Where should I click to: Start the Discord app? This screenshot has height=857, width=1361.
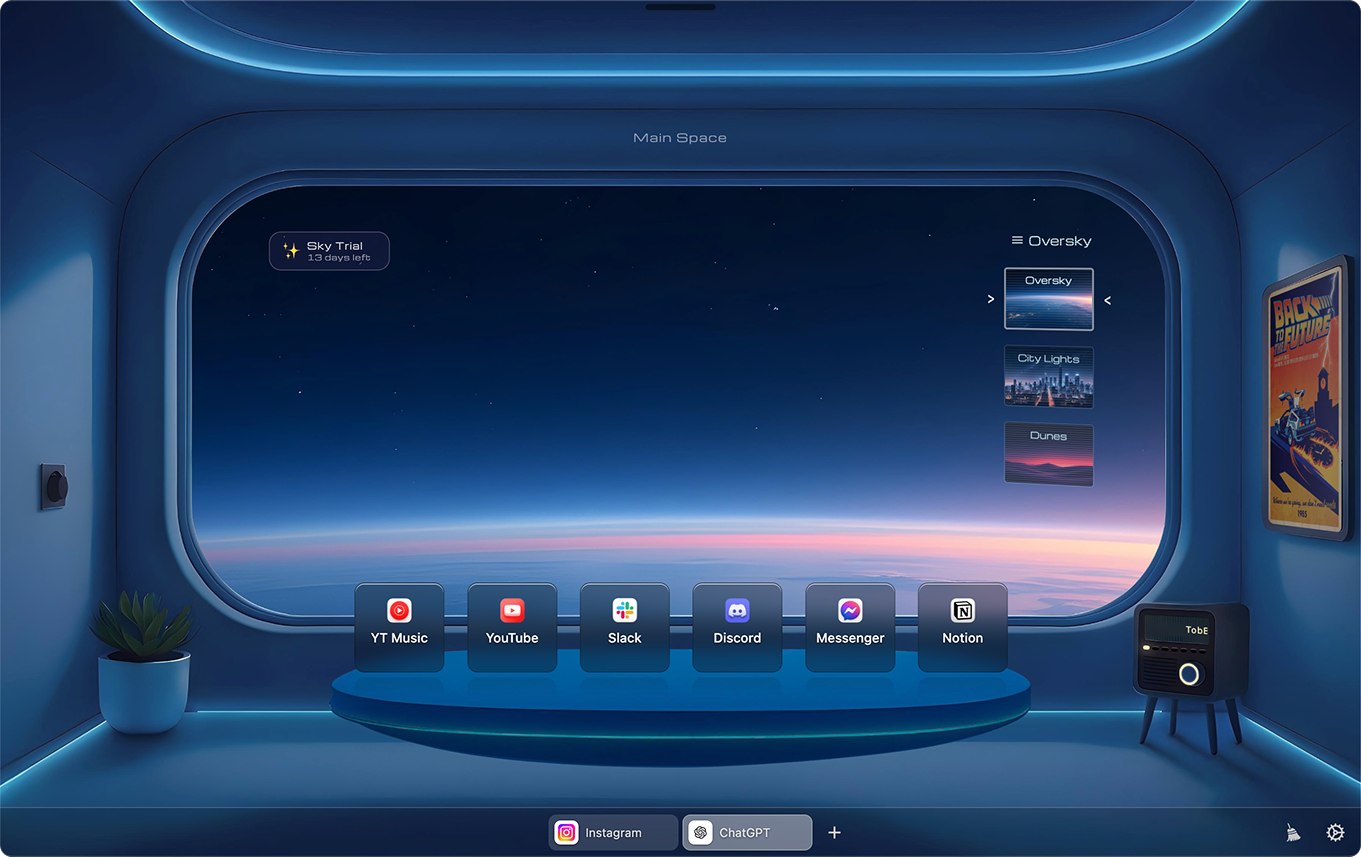[x=737, y=627]
